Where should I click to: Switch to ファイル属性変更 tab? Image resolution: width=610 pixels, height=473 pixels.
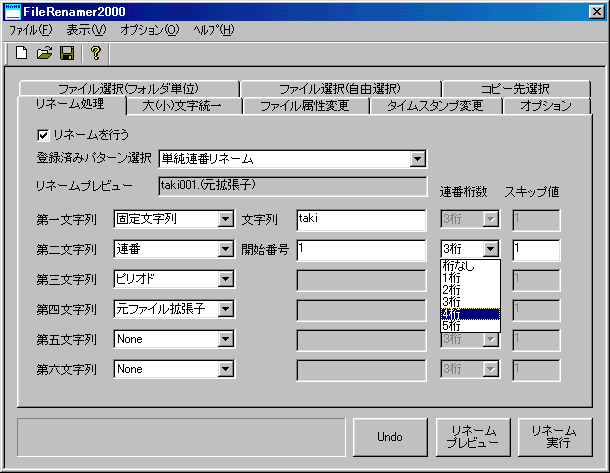click(x=305, y=106)
